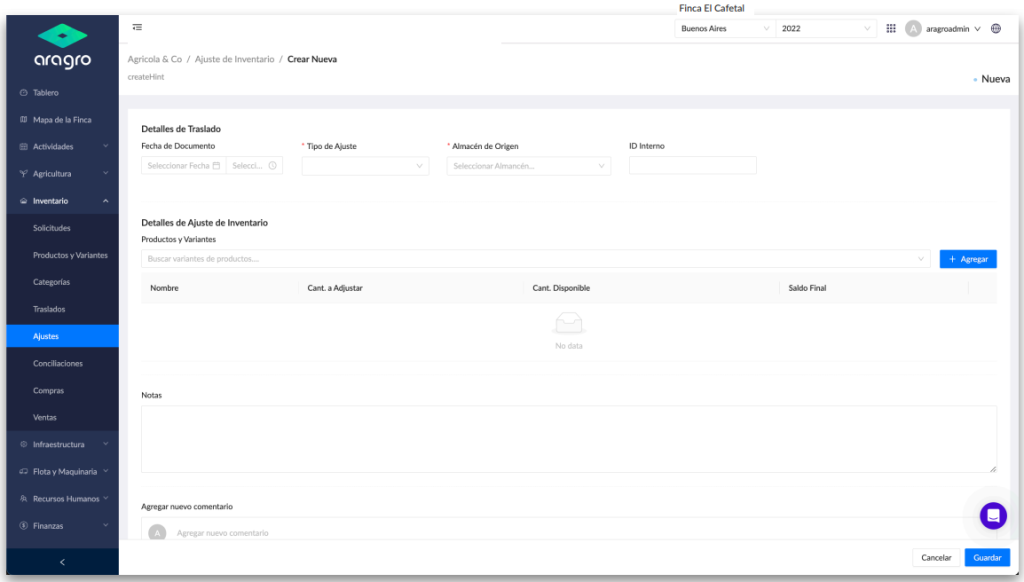Expand the Finanzas menu
The width and height of the screenshot is (1024, 582).
click(x=63, y=526)
